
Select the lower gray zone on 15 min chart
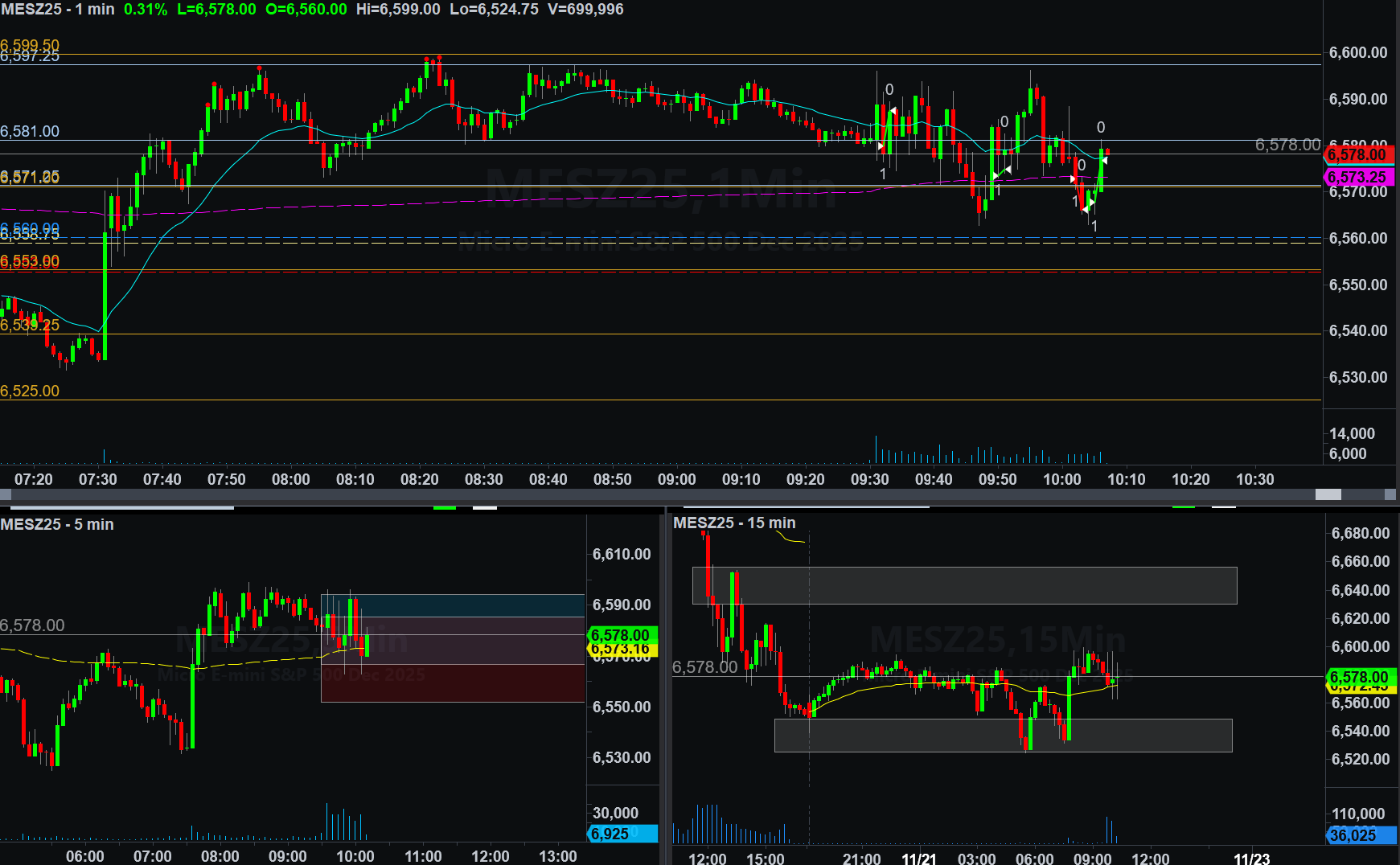(x=1003, y=736)
